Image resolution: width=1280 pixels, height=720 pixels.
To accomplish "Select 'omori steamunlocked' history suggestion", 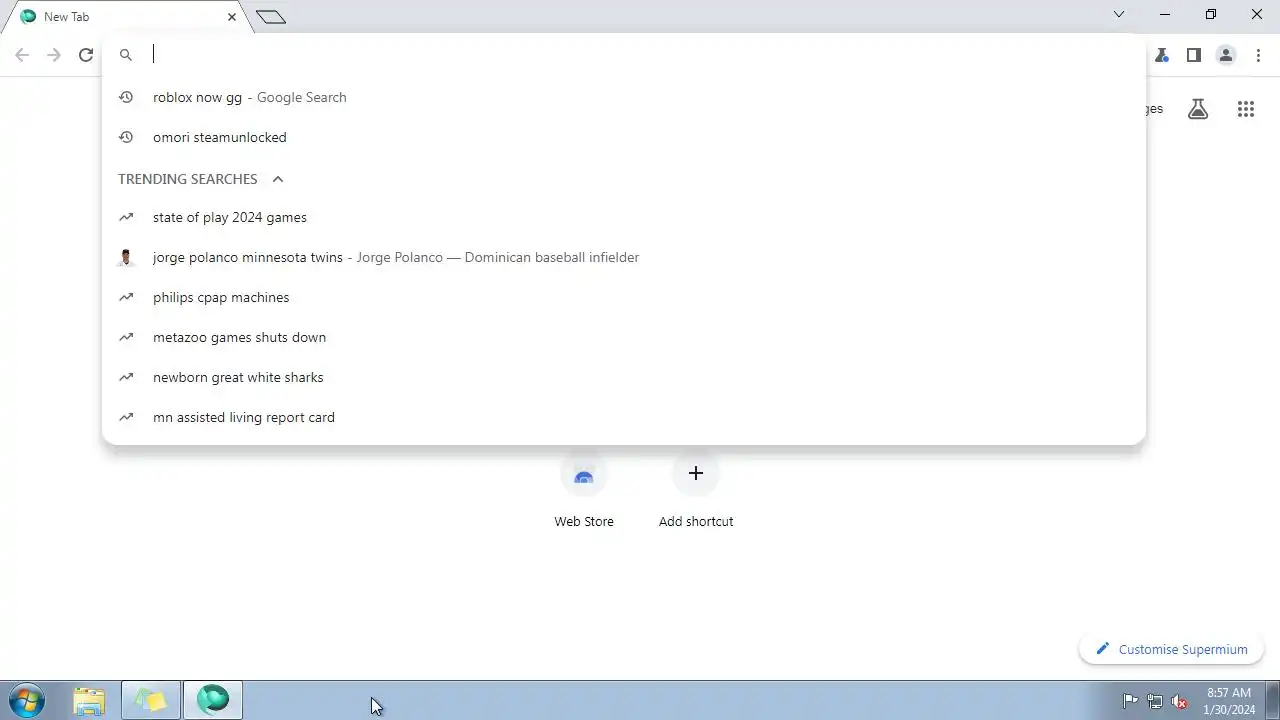I will point(624,137).
